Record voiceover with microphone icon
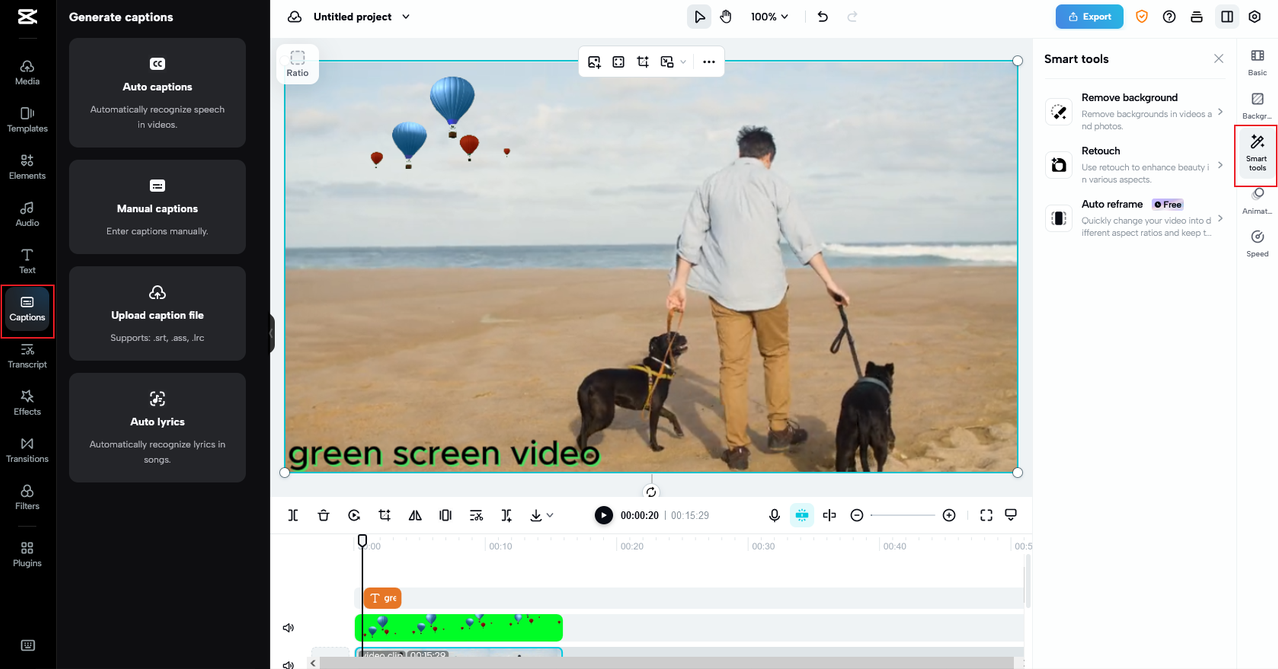The width and height of the screenshot is (1278, 669). (x=774, y=515)
